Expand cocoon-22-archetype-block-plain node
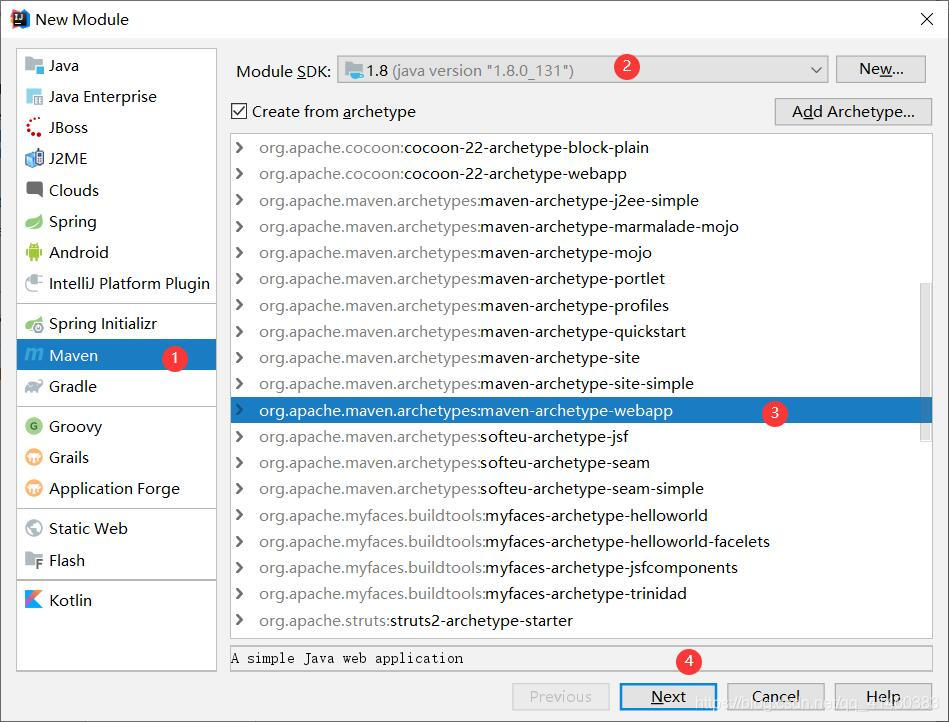This screenshot has width=949, height=722. (240, 147)
